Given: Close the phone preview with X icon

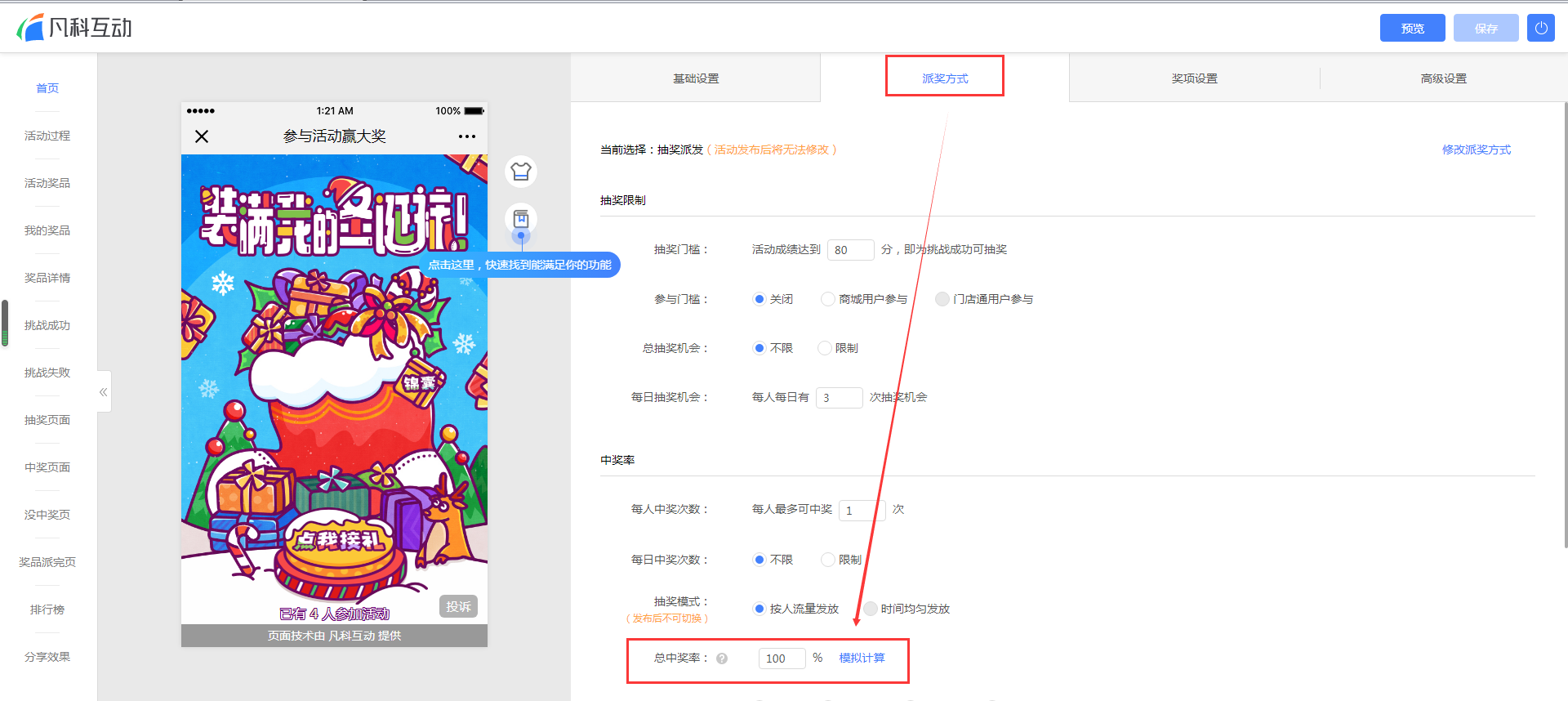Looking at the screenshot, I should [x=202, y=136].
